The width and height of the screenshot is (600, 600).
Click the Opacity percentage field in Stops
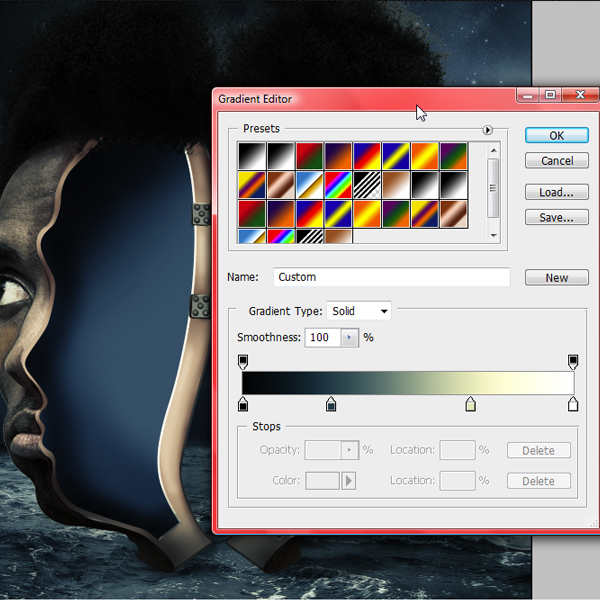323,450
